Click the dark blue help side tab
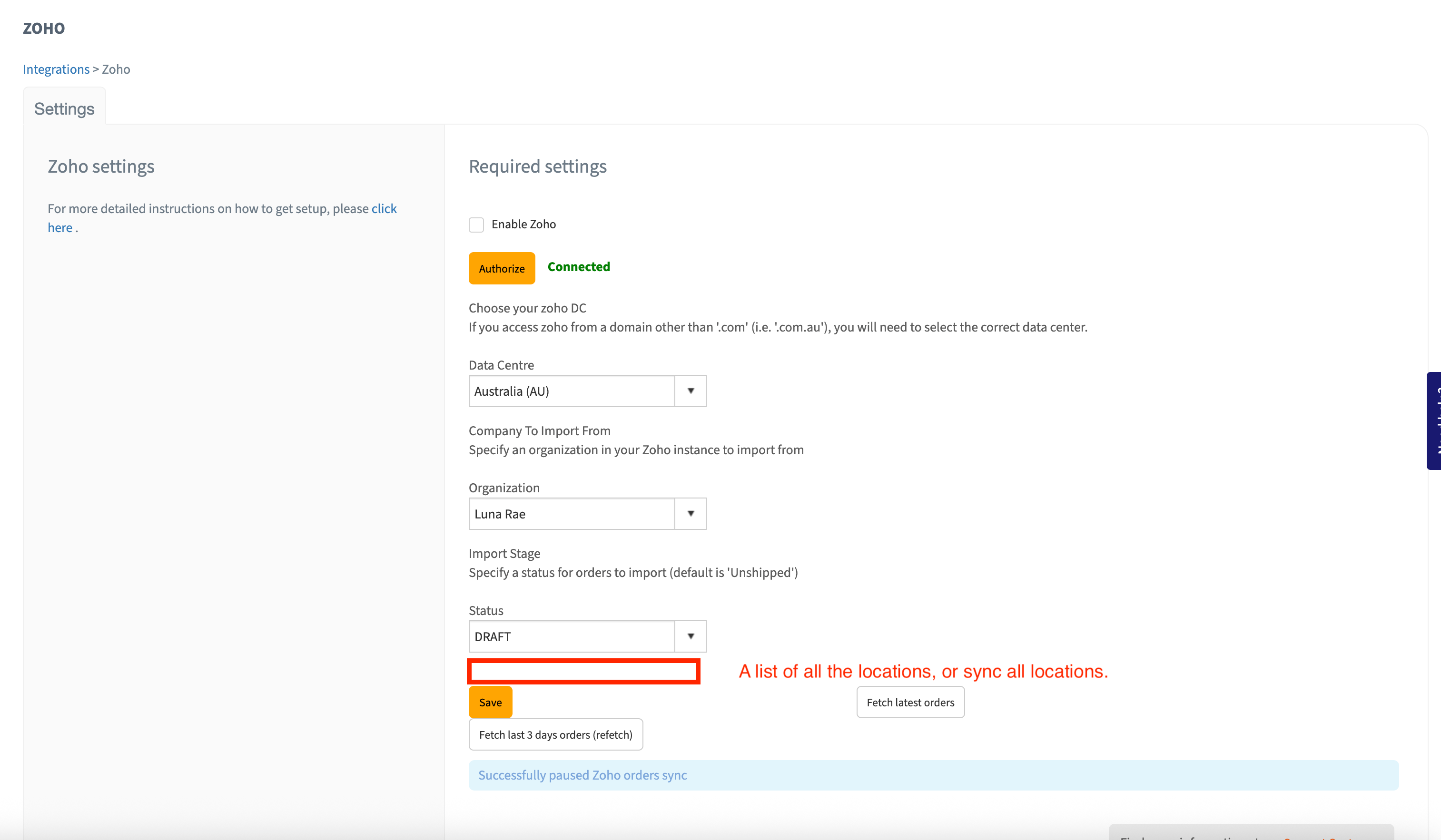Image resolution: width=1441 pixels, height=840 pixels. click(1433, 420)
